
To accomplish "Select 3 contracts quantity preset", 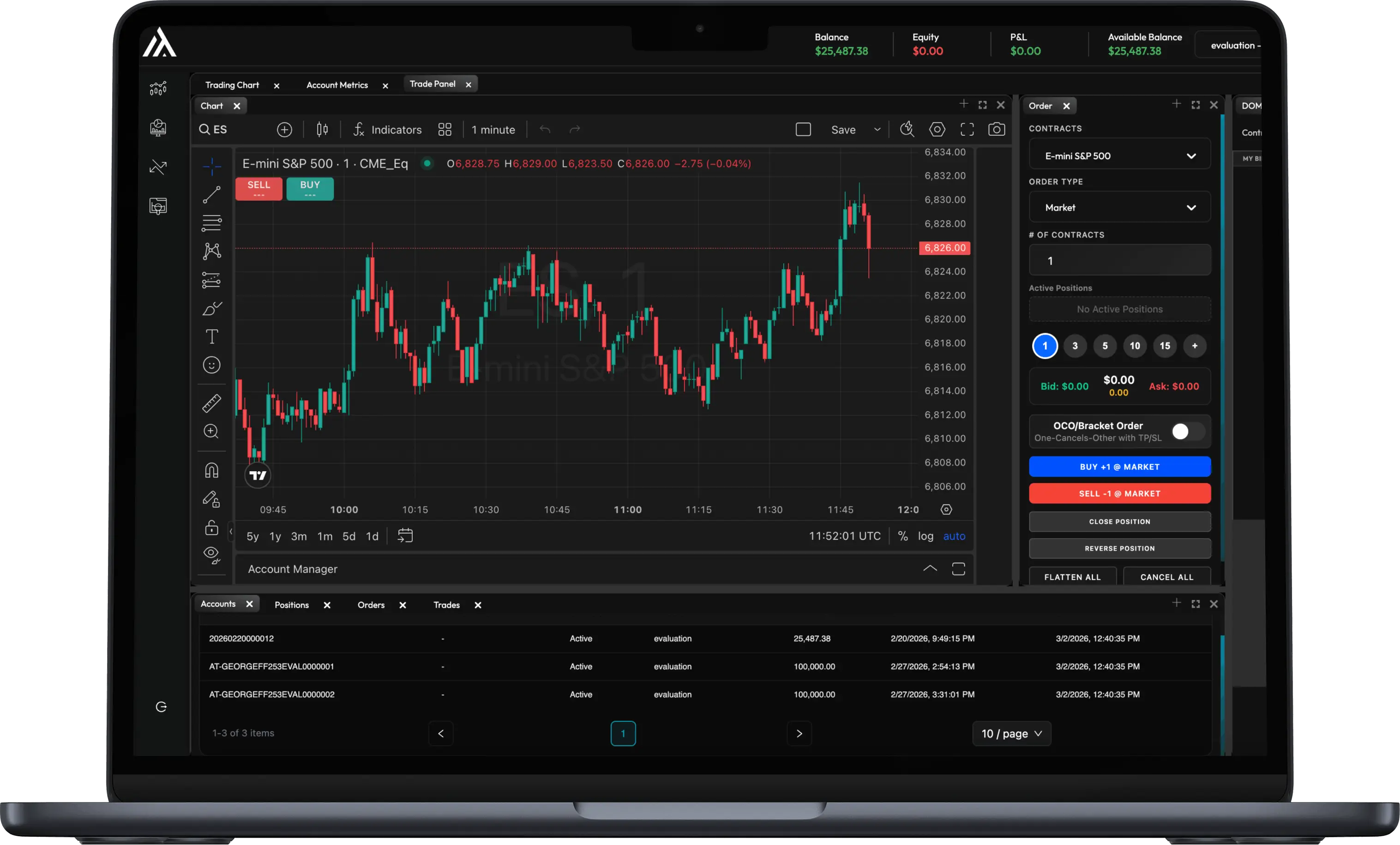I will pos(1075,346).
